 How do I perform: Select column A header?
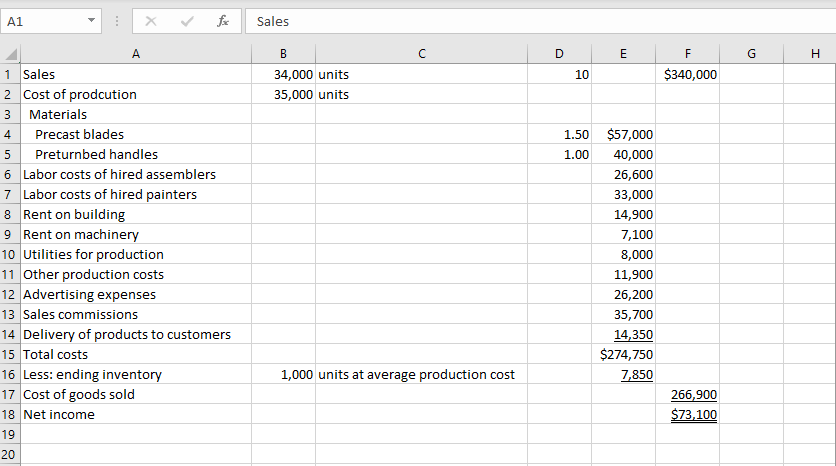[136, 54]
